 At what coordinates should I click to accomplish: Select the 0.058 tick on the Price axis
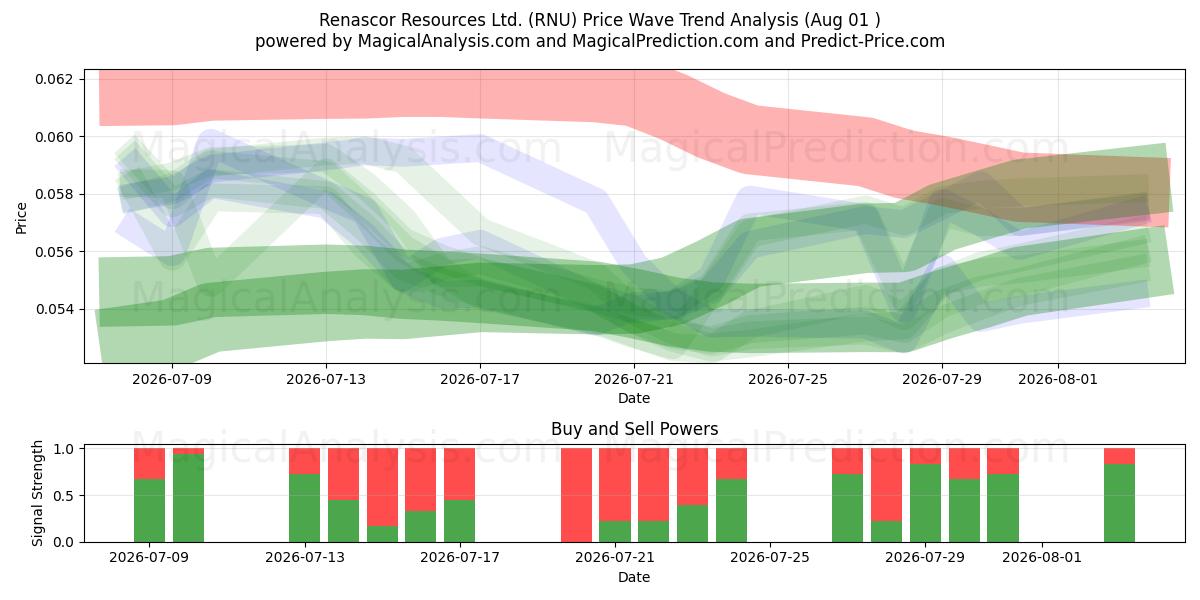click(56, 194)
